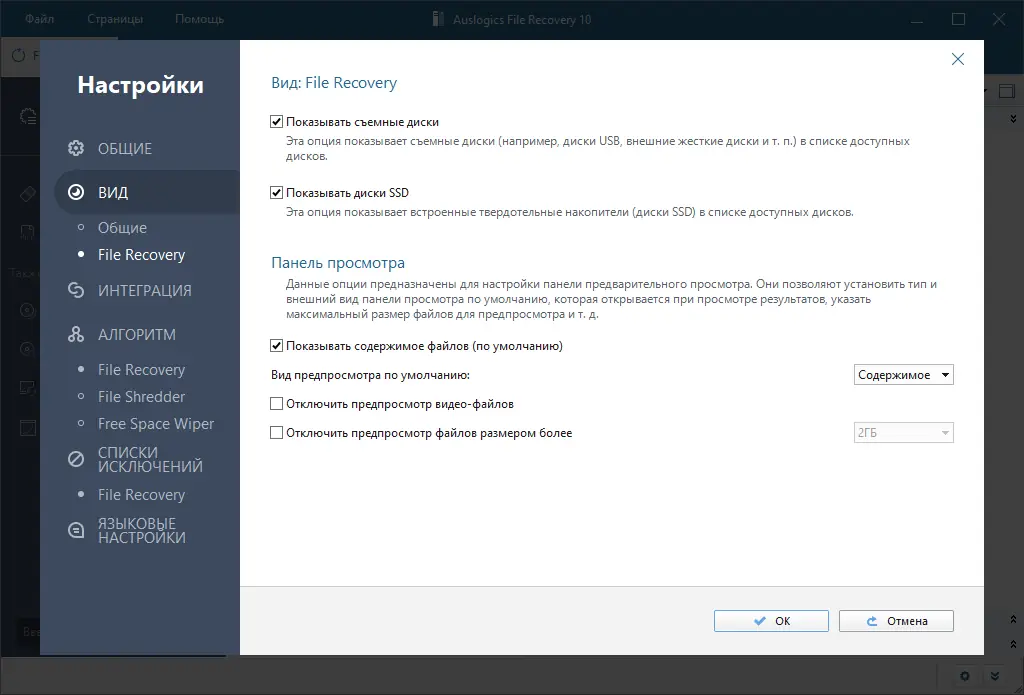Click the panel layout icon in the main window

click(x=1006, y=92)
